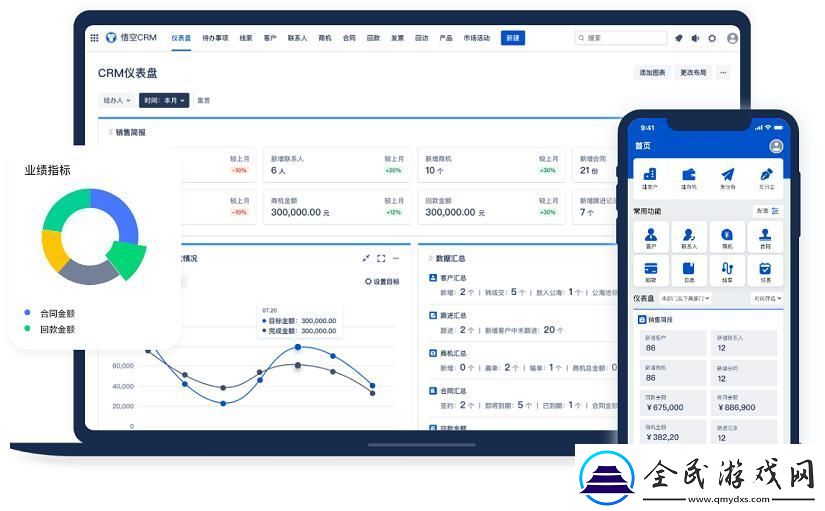Open the 产品 nav tab
Screen dimensions: 825x511
point(446,38)
